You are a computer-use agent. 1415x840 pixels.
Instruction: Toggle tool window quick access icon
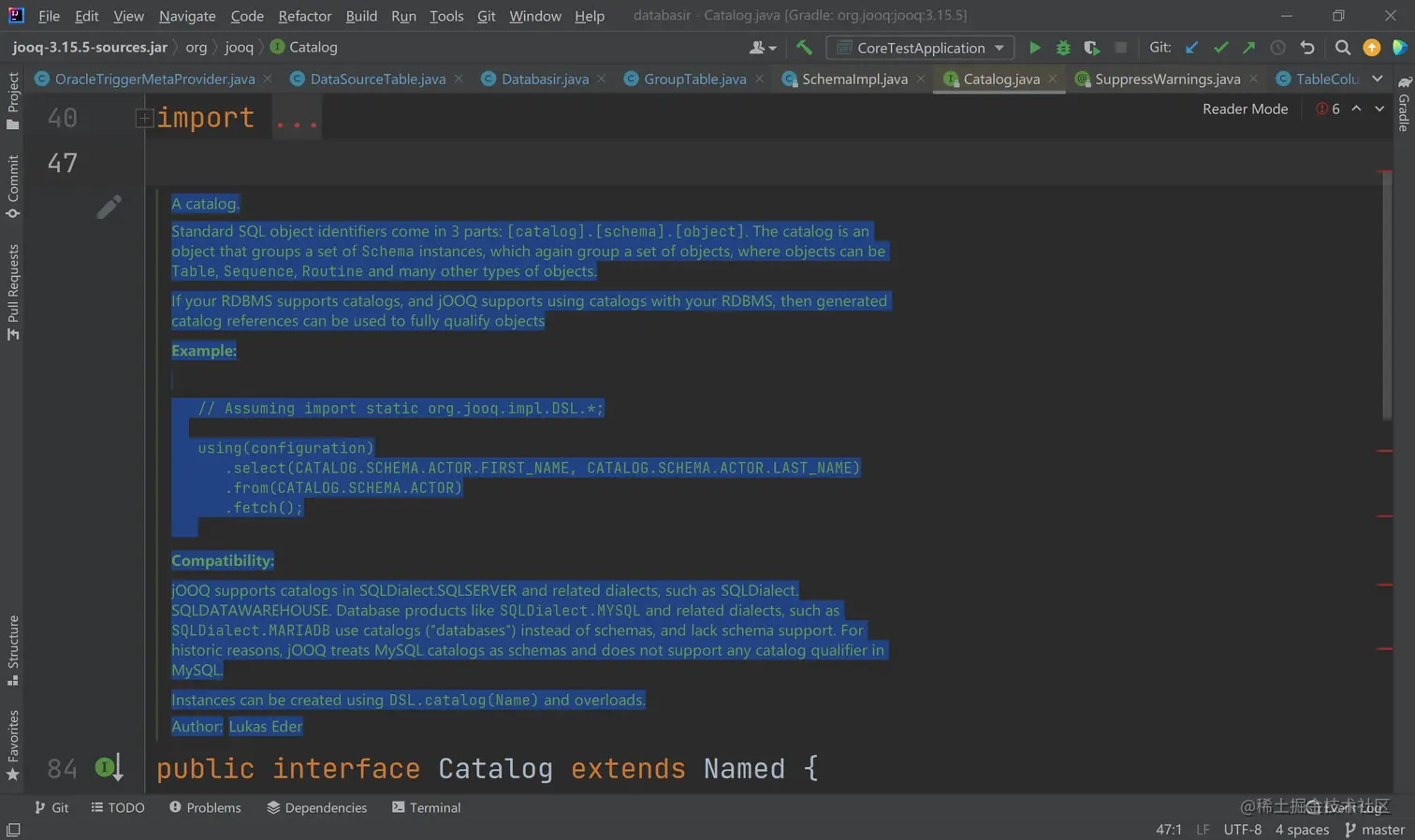tap(13, 831)
